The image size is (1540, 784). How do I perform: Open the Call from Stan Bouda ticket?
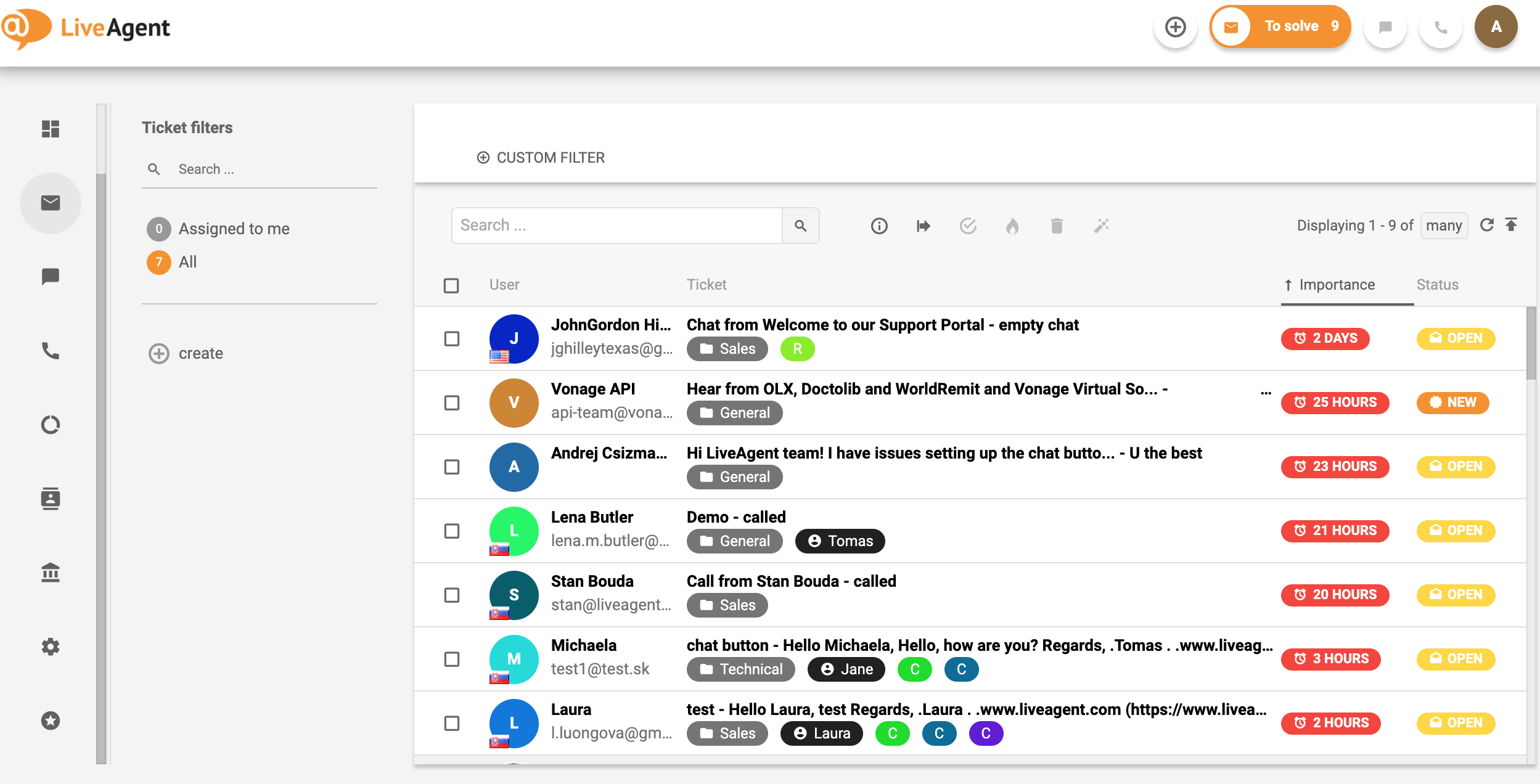click(792, 581)
